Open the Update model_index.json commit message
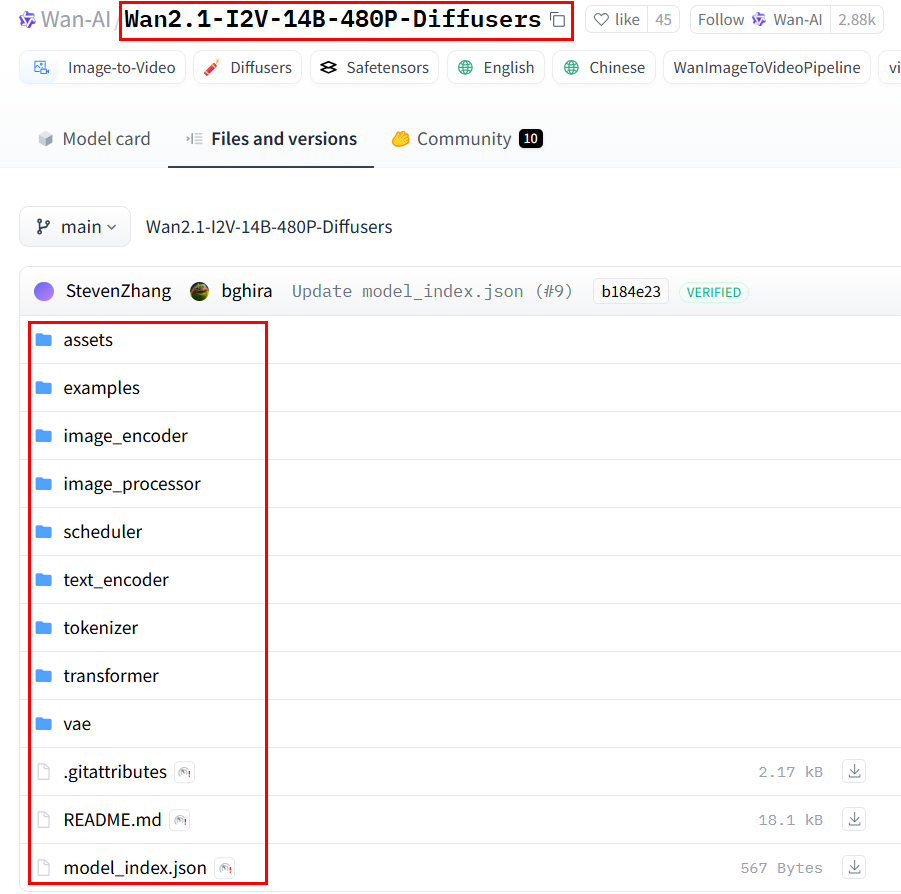The height and width of the screenshot is (894, 901). click(x=432, y=291)
